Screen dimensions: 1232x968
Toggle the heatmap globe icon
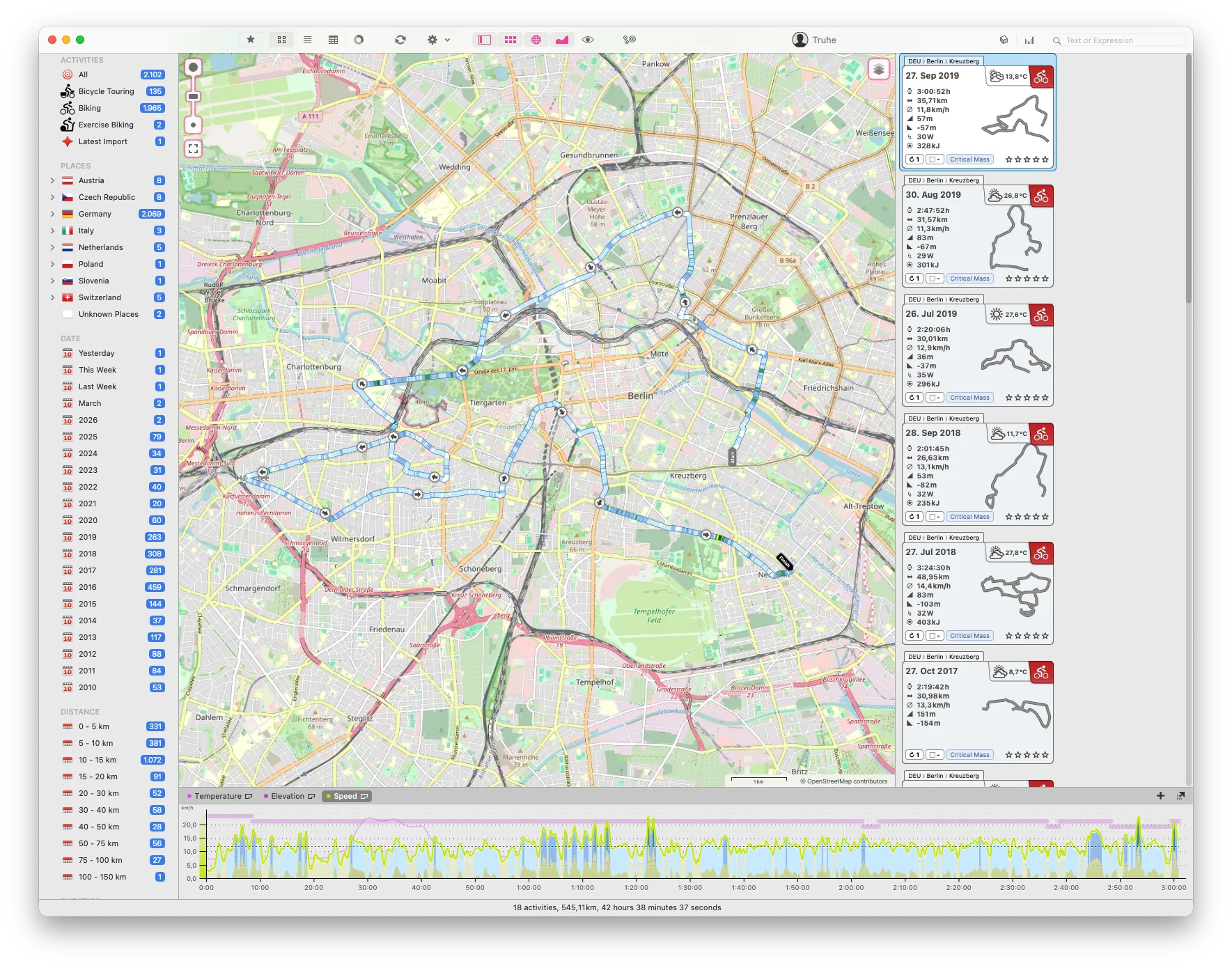tap(536, 40)
